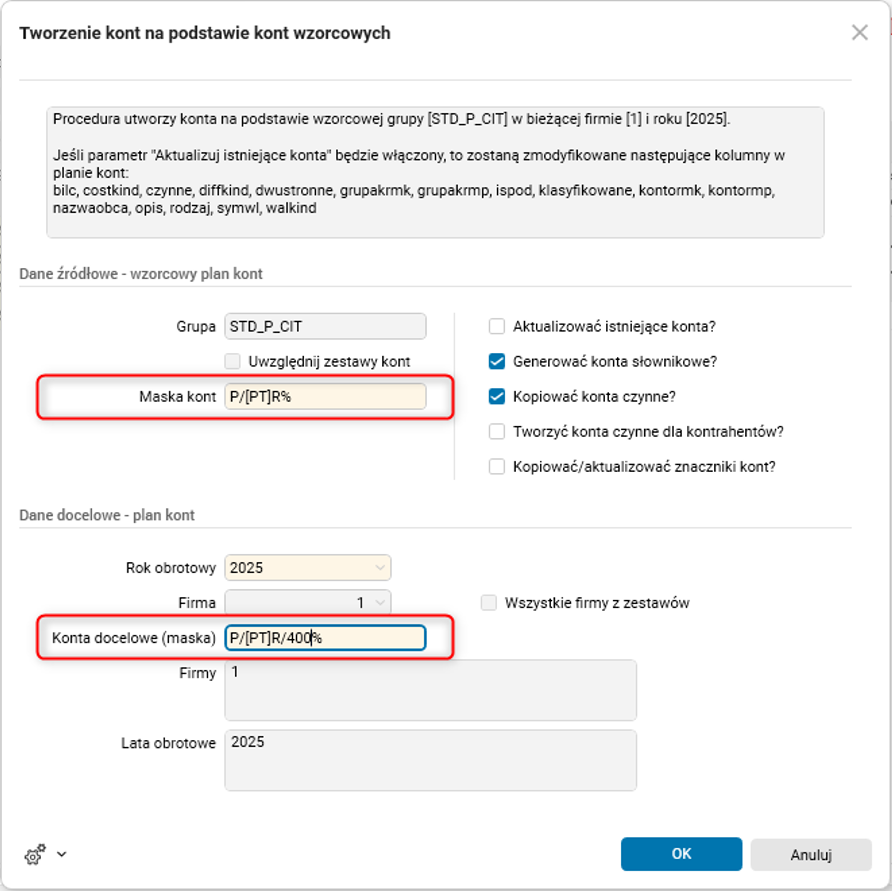Image resolution: width=892 pixels, height=891 pixels.
Task: Check 'Uwzględnij zestawy kont' box
Action: pos(233,361)
